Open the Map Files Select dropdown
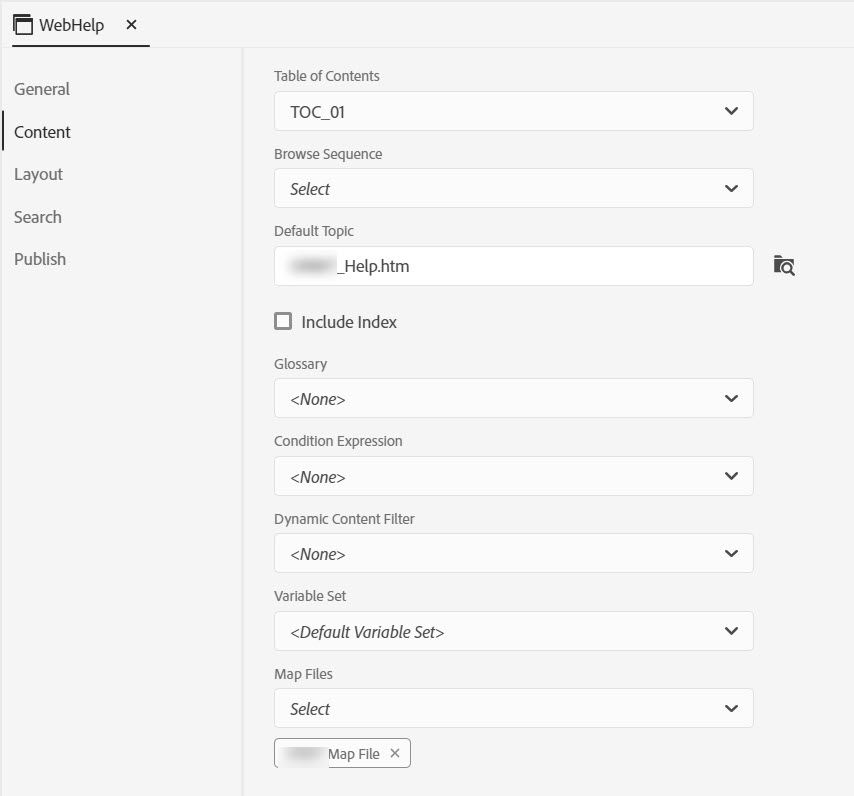854x796 pixels. point(513,709)
